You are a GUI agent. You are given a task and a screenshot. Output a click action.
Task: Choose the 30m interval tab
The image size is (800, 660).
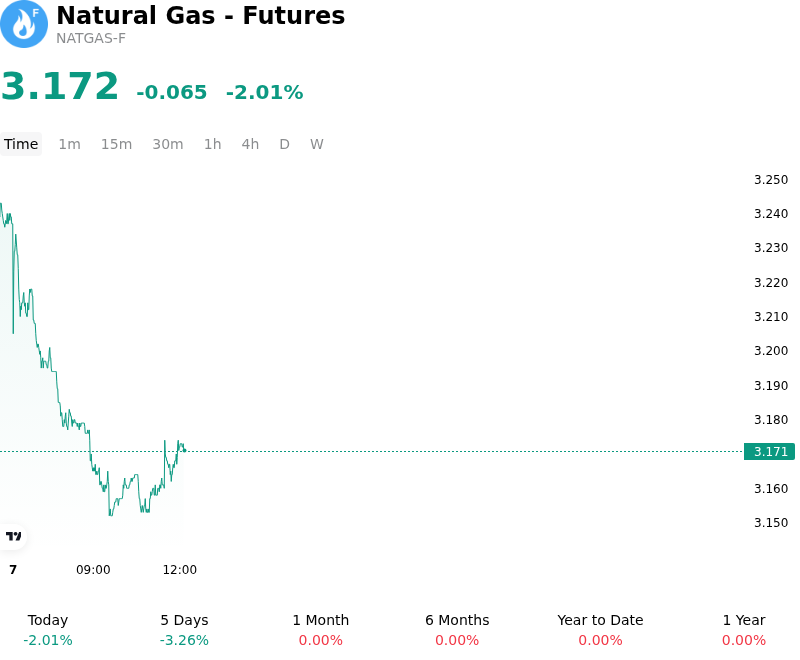coord(168,144)
